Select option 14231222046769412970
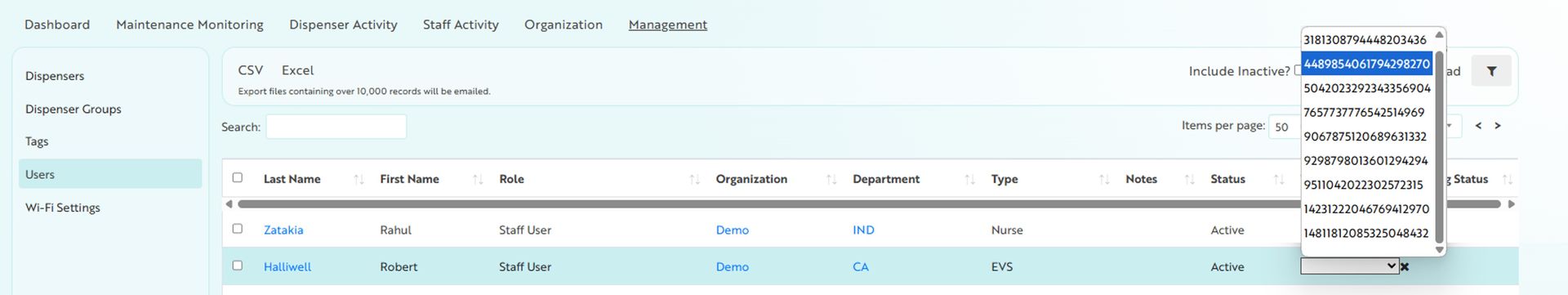1568x295 pixels. pyautogui.click(x=1366, y=209)
